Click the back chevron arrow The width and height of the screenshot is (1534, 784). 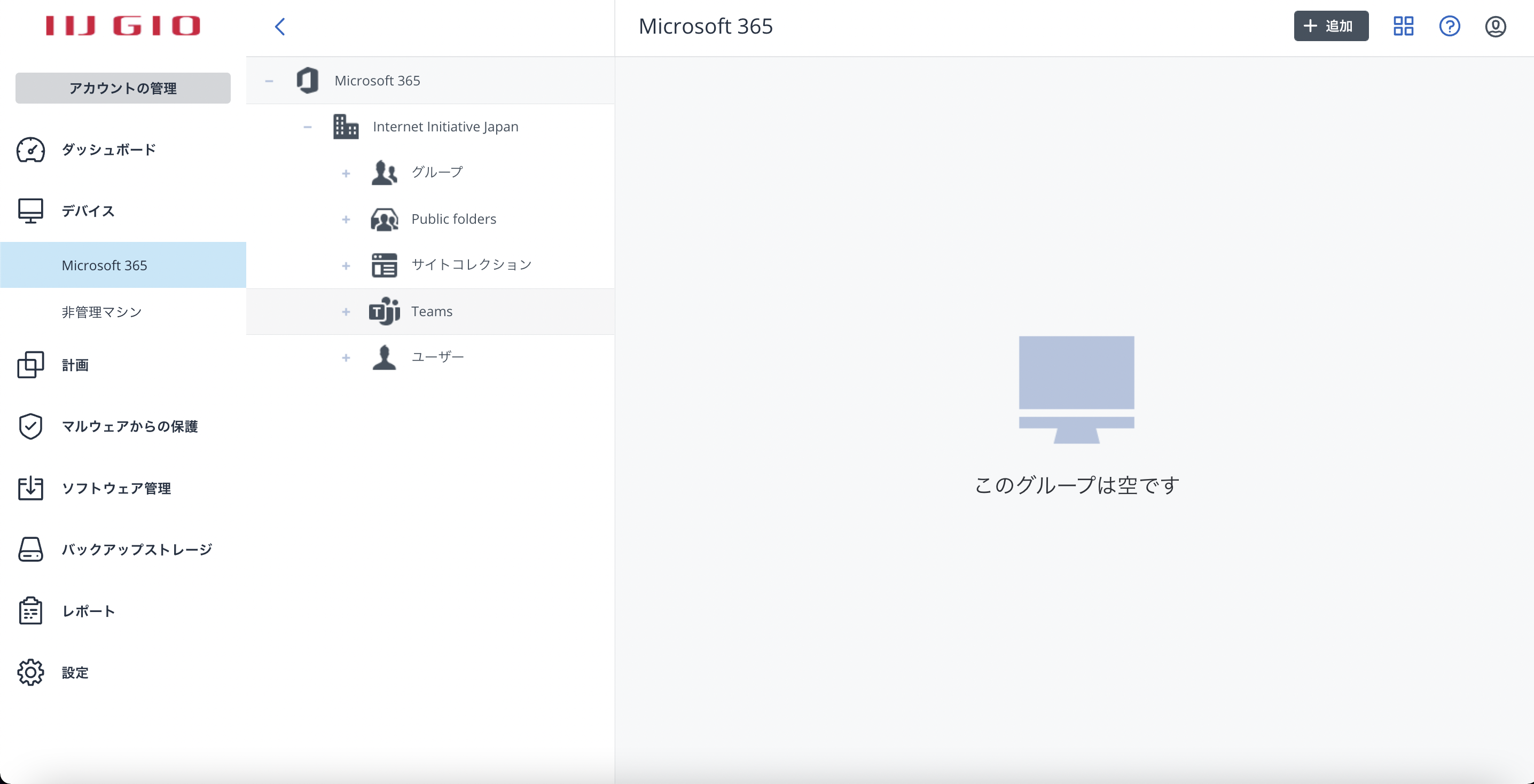(280, 26)
